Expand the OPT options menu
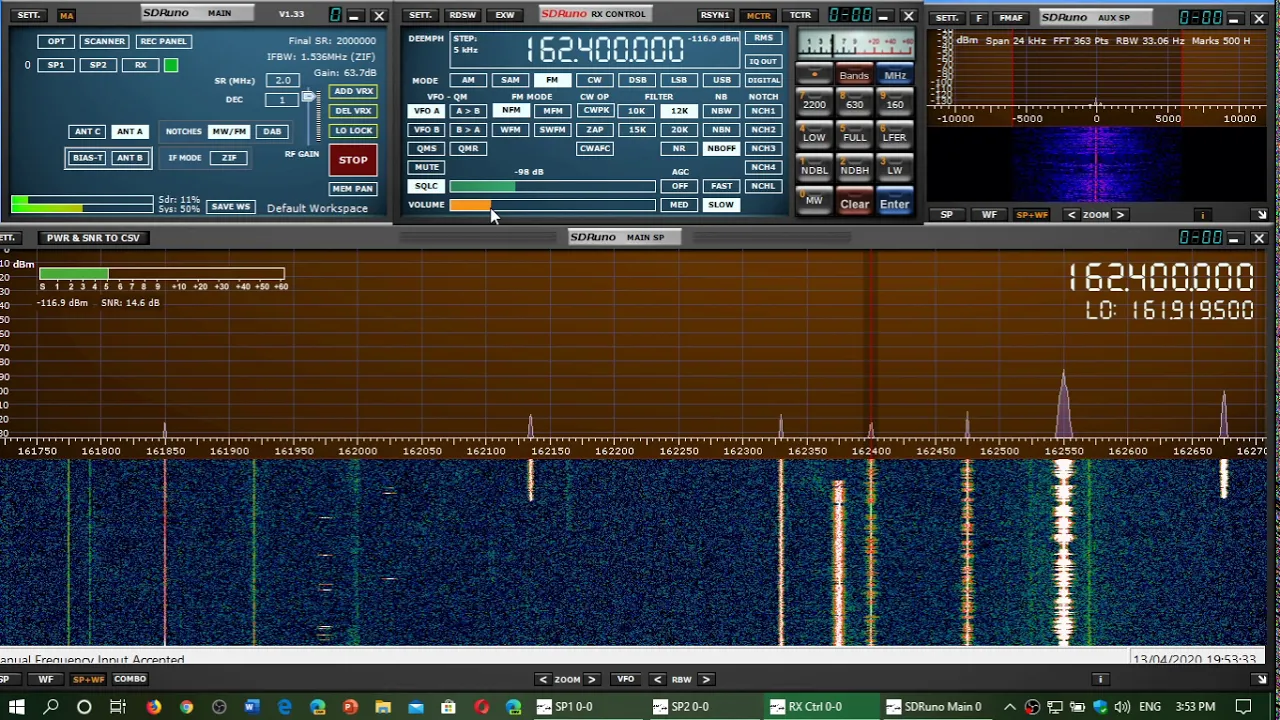 [56, 41]
